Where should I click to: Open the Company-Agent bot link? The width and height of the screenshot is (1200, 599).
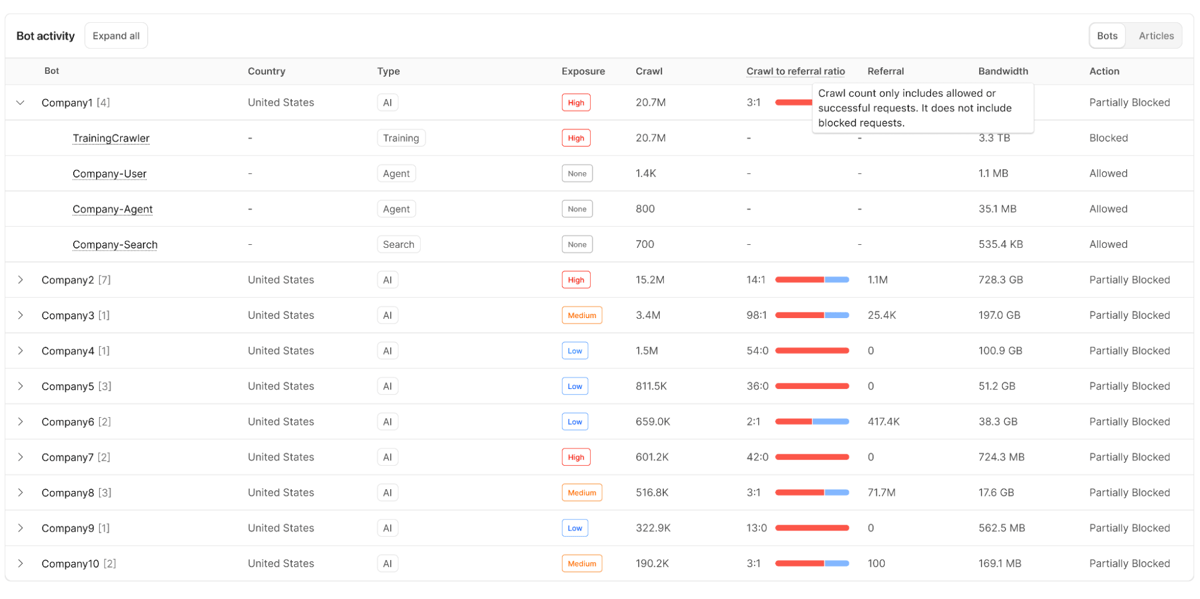(x=112, y=209)
